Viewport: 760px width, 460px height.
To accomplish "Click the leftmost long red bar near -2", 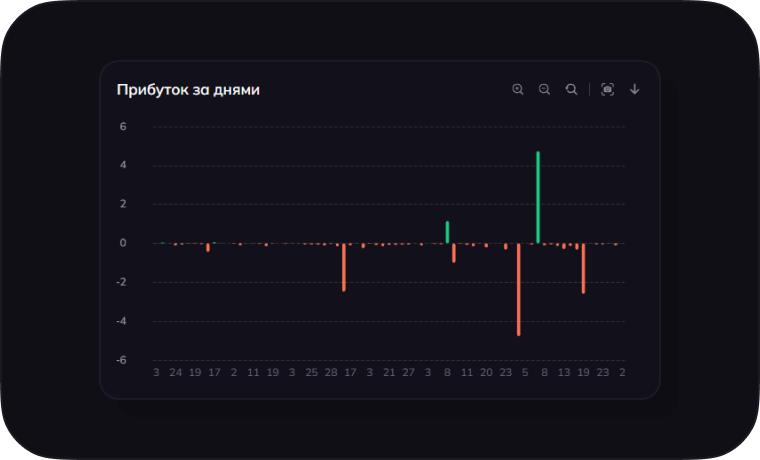I will point(344,267).
